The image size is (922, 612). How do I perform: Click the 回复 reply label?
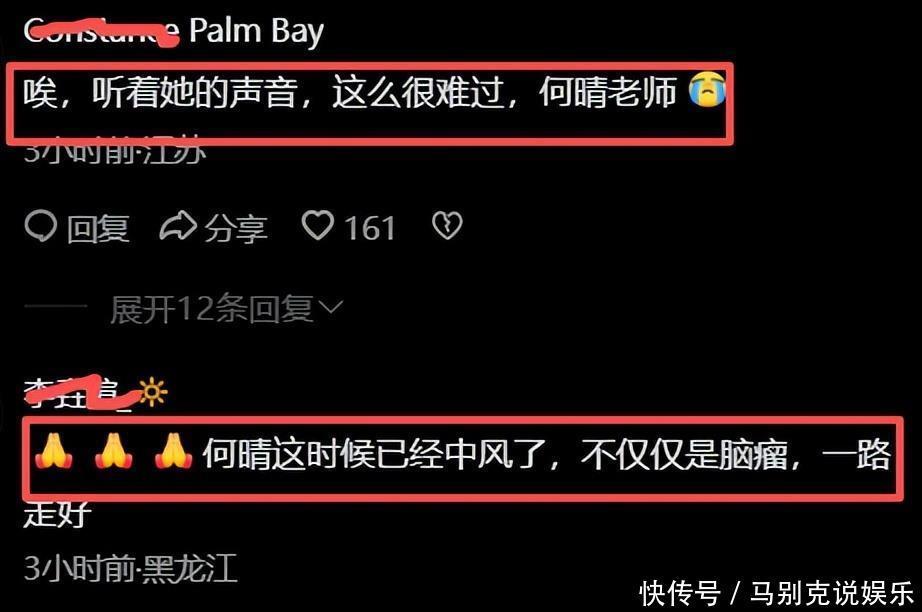(x=98, y=228)
